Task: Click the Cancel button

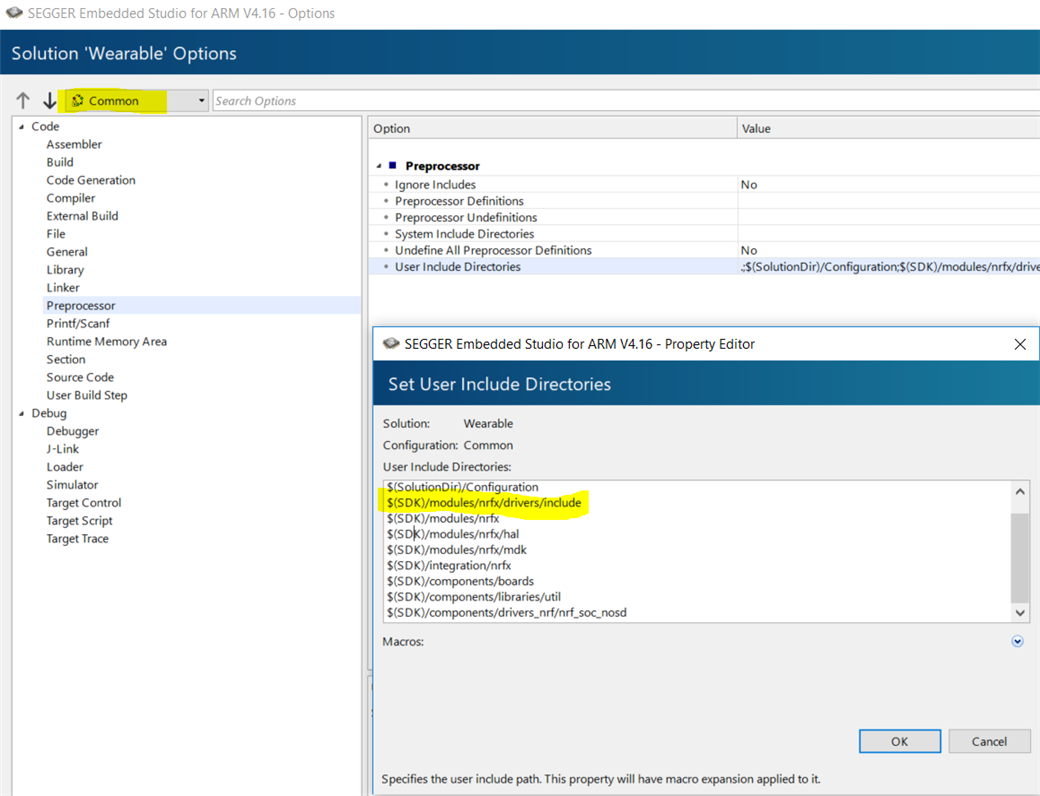Action: point(989,742)
